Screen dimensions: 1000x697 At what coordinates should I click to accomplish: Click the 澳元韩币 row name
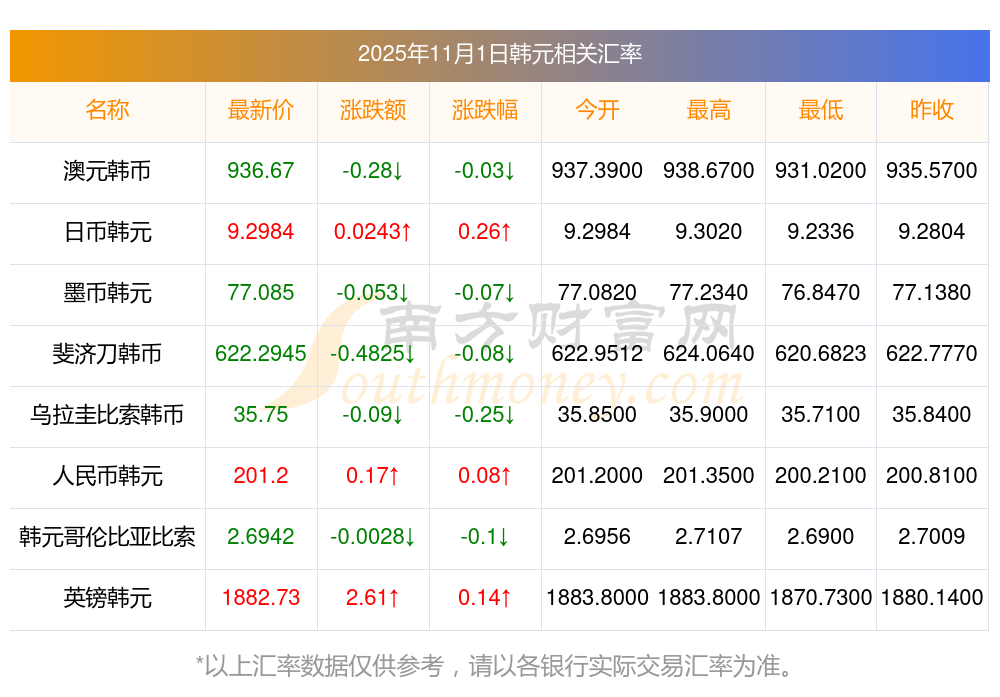107,171
